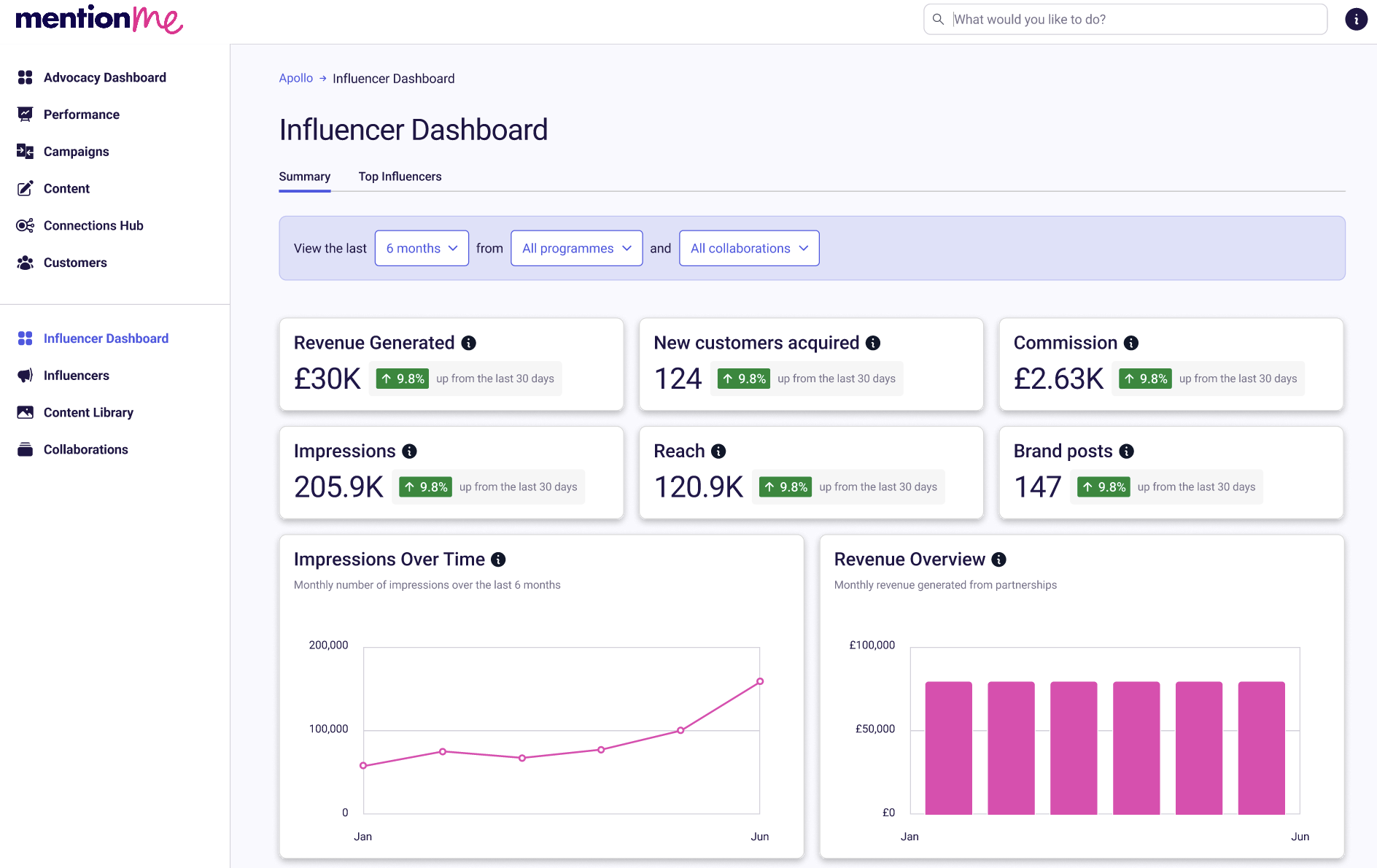Screen dimensions: 1377x868
Task: Click the first pink bar in Revenue Overview
Action: 948,748
